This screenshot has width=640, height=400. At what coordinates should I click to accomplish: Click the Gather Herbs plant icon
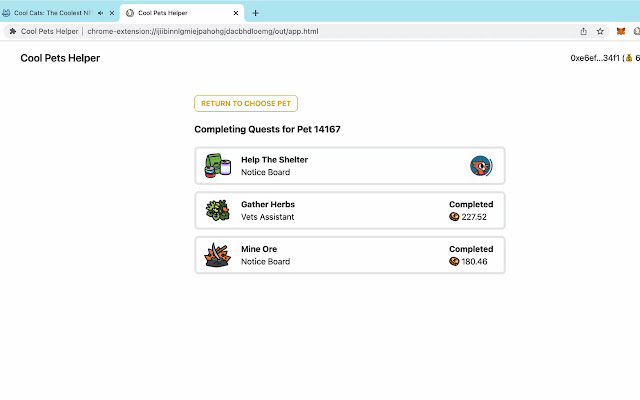(218, 210)
